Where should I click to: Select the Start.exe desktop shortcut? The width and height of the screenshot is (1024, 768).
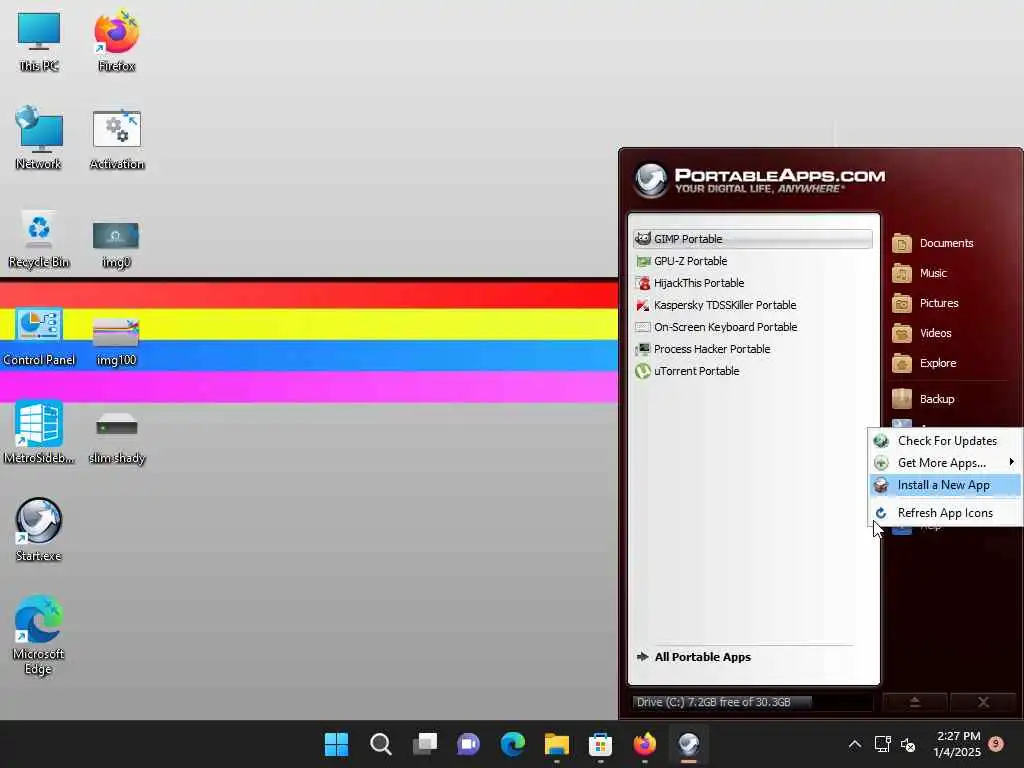[39, 530]
